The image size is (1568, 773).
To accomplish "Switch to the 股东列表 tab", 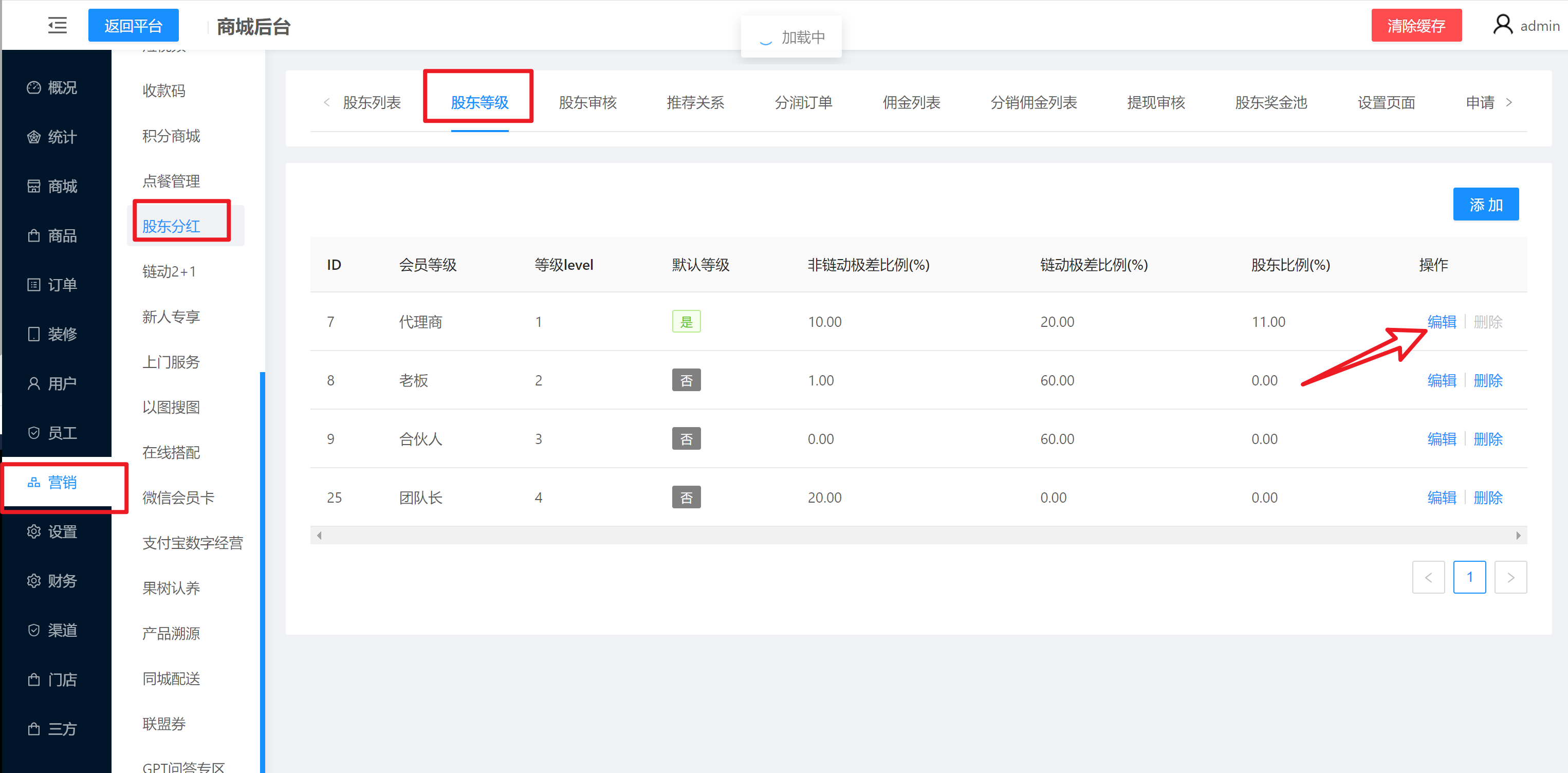I will point(372,102).
